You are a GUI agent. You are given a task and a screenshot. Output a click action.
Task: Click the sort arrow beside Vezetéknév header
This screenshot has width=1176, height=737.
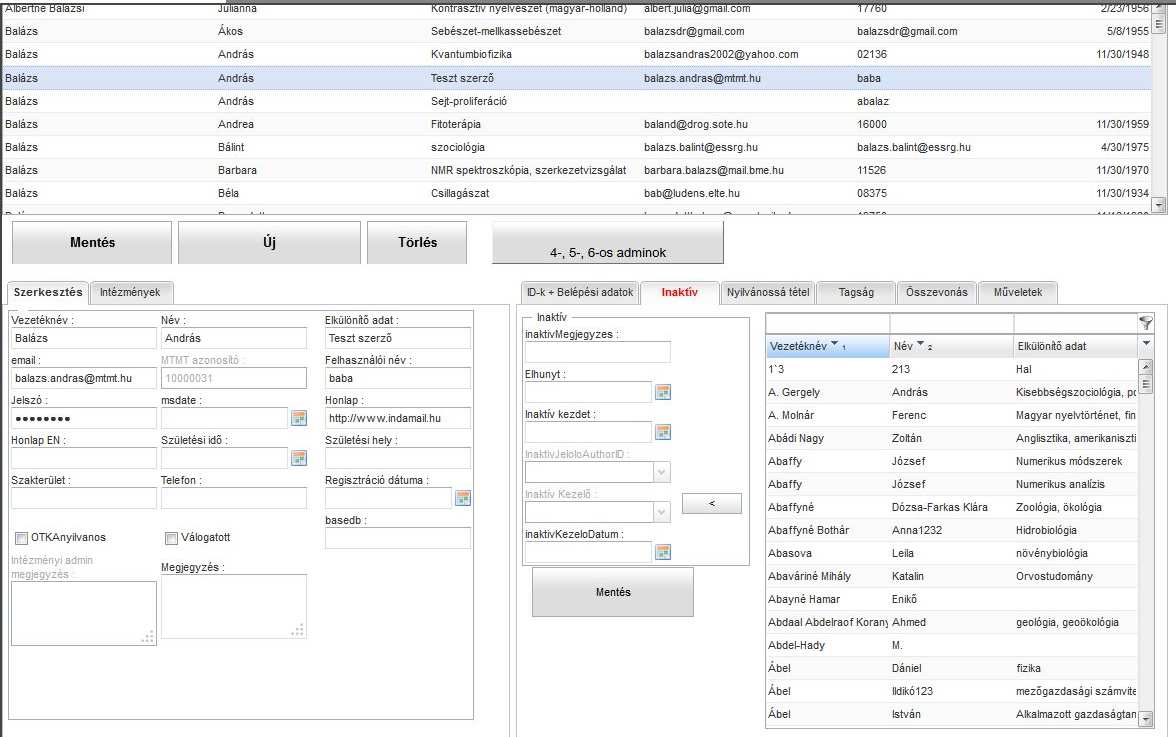click(834, 344)
